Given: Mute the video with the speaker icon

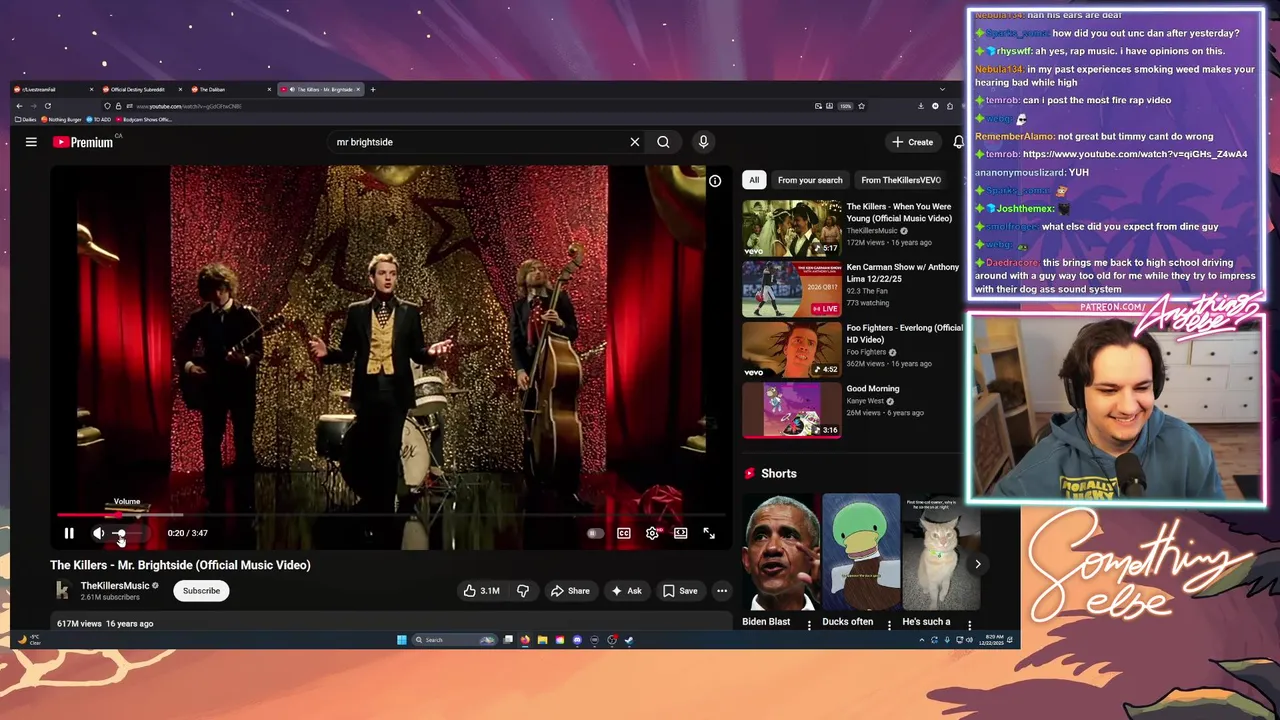Looking at the screenshot, I should [98, 533].
